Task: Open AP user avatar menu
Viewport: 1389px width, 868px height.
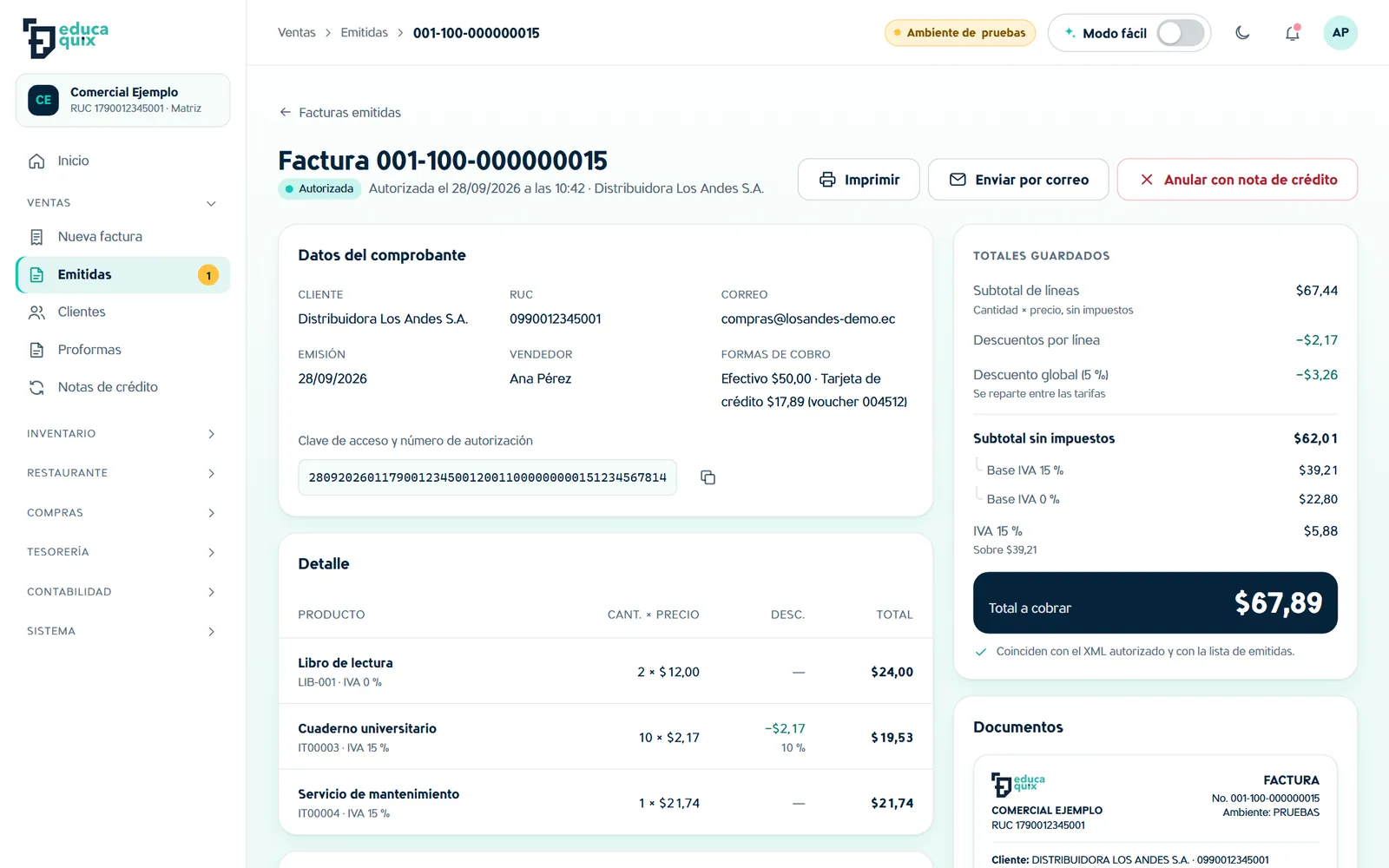Action: click(1340, 33)
